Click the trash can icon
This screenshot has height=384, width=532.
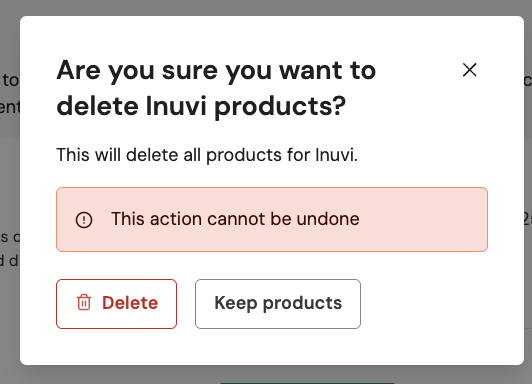click(x=84, y=302)
